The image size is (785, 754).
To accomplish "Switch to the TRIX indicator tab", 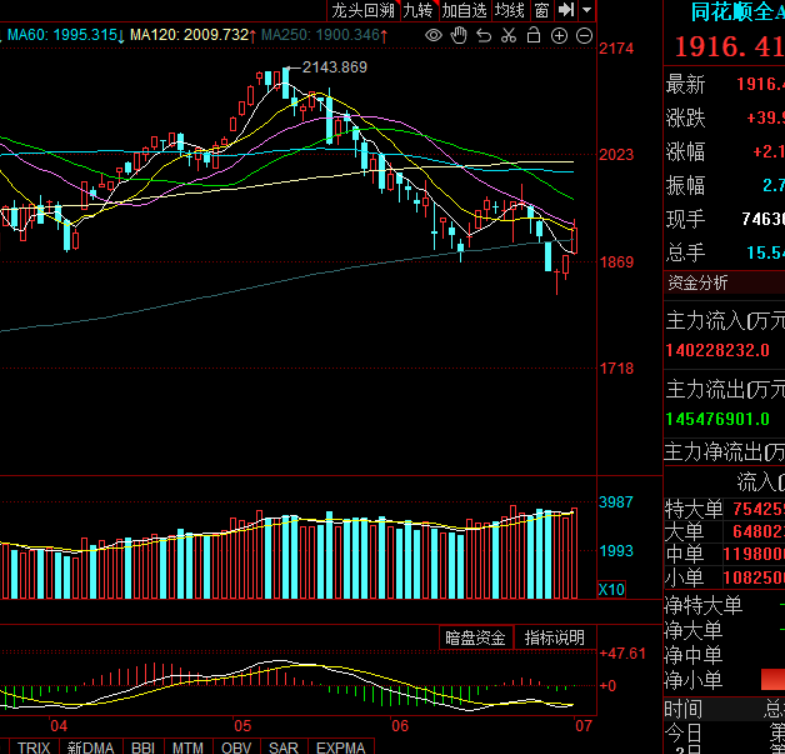I will (34, 746).
